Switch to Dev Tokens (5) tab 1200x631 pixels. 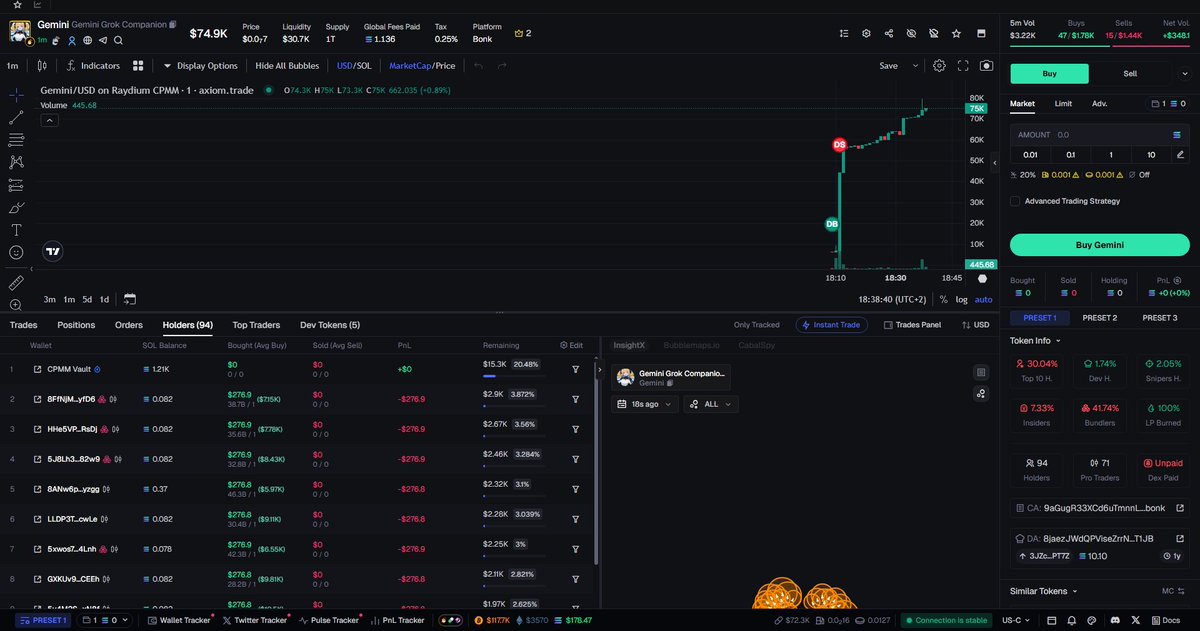click(x=330, y=325)
